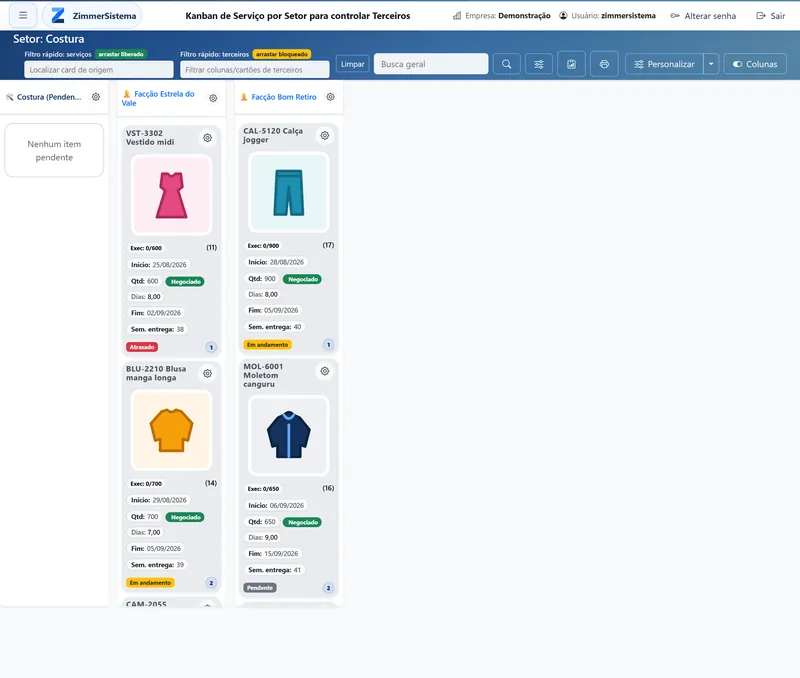The height and width of the screenshot is (678, 800).
Task: Click the arrastar bloqueado badge
Action: tap(282, 54)
